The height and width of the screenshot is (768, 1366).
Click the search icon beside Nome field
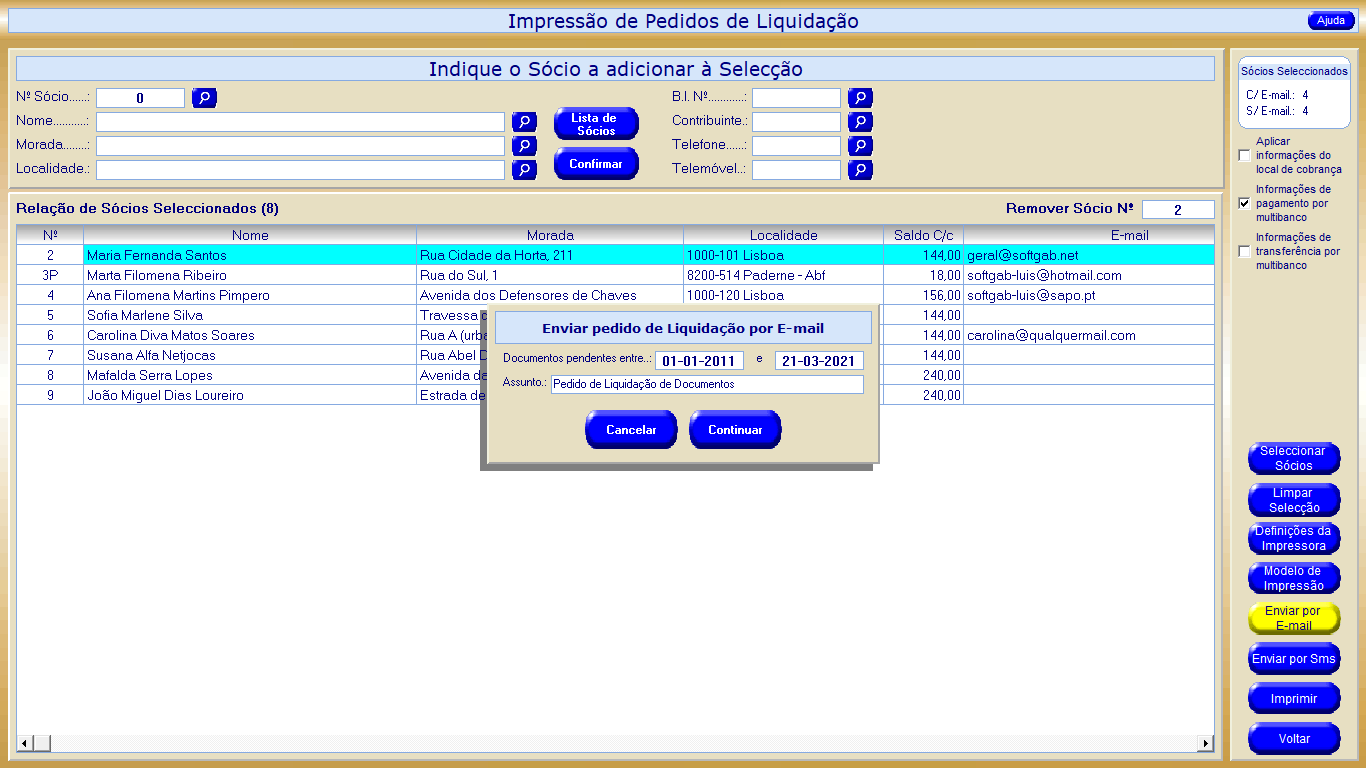coord(524,122)
